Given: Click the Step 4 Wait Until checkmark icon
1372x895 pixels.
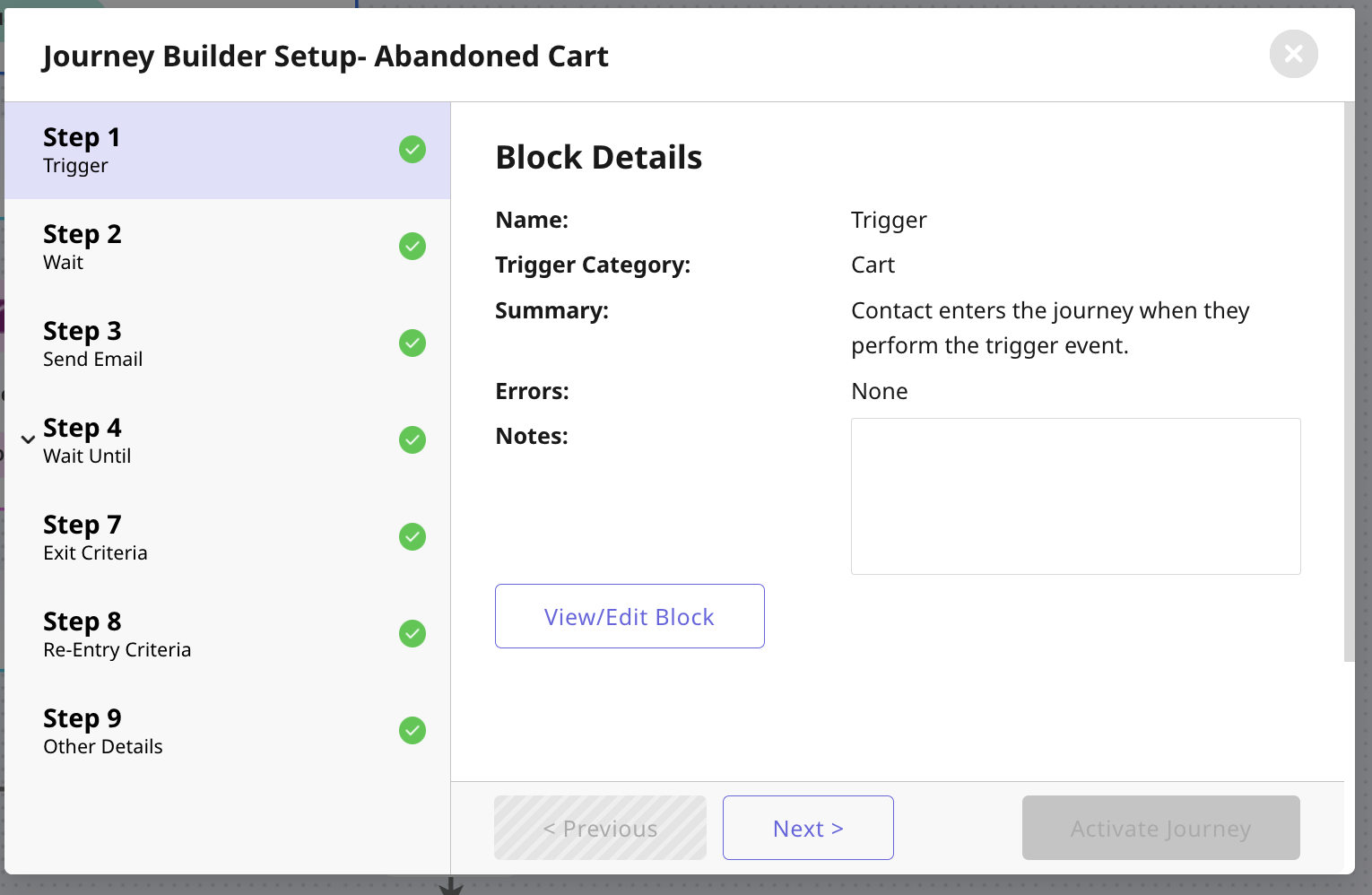Looking at the screenshot, I should pyautogui.click(x=412, y=440).
